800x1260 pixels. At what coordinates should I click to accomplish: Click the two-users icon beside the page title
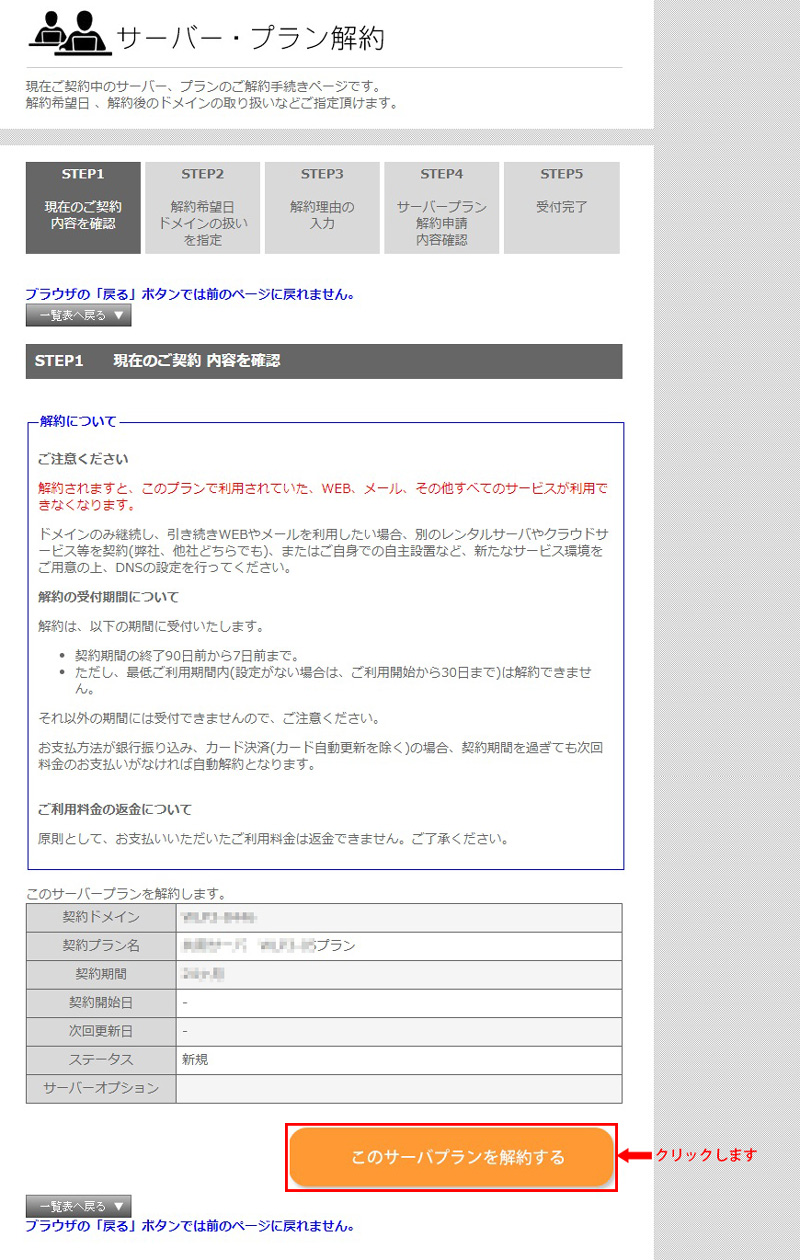point(68,32)
